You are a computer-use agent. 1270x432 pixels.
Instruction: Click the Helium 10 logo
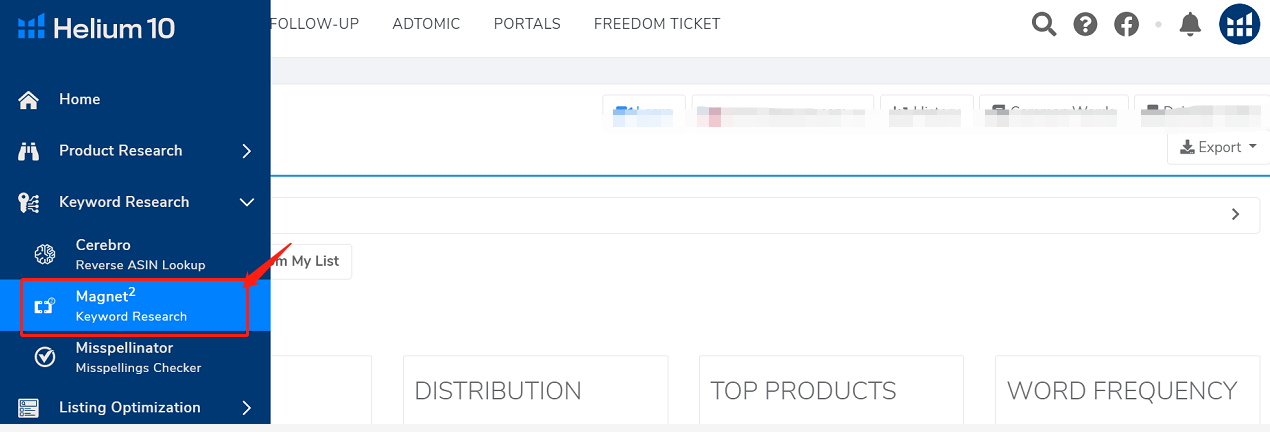[x=96, y=28]
